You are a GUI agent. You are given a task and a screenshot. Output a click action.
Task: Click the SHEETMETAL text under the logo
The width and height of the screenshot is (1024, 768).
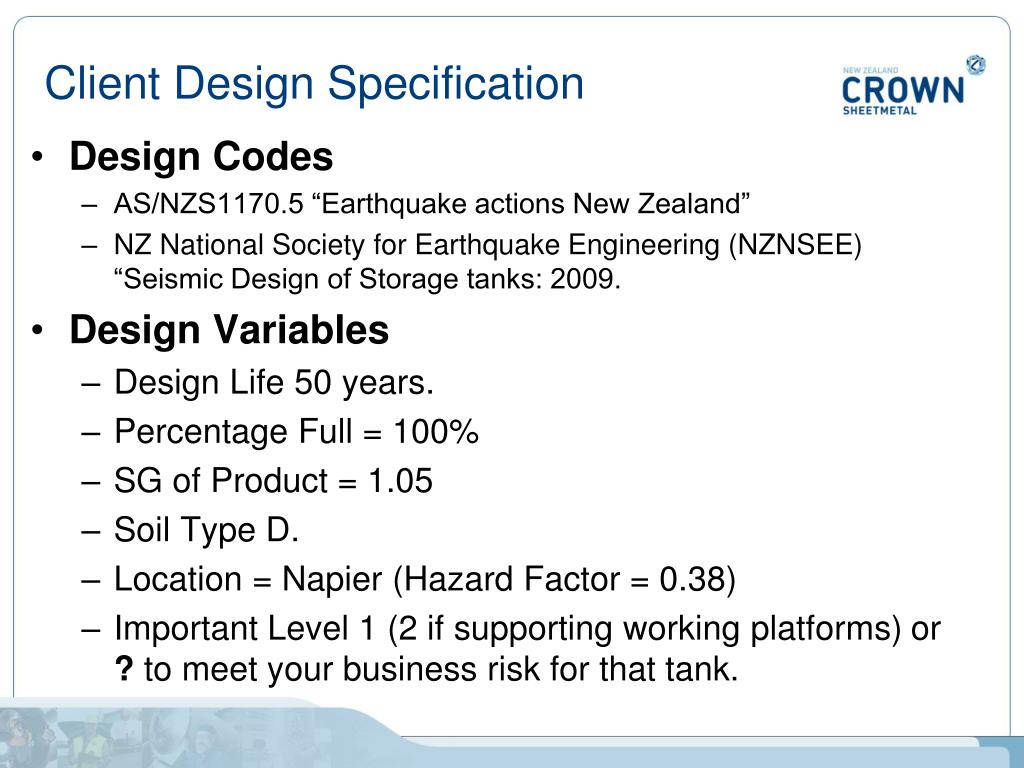point(879,110)
